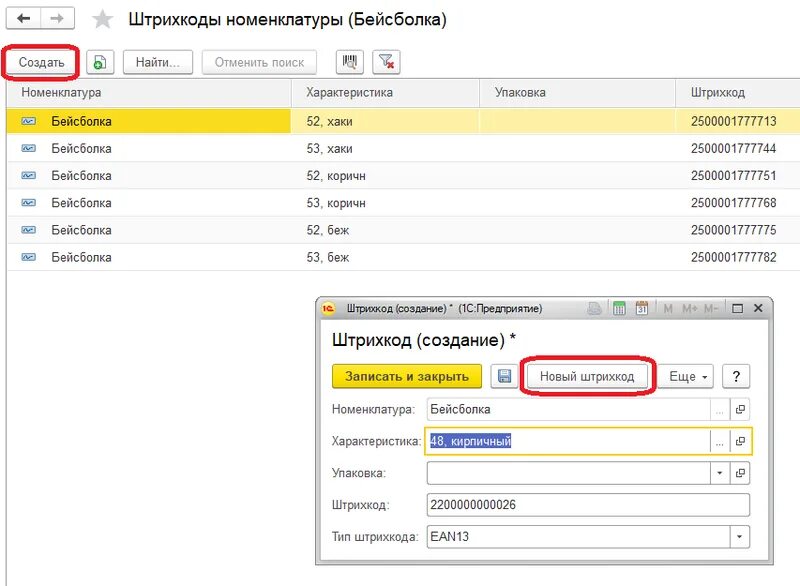Go back with the left arrow button
The width and height of the screenshot is (800, 586).
(23, 19)
